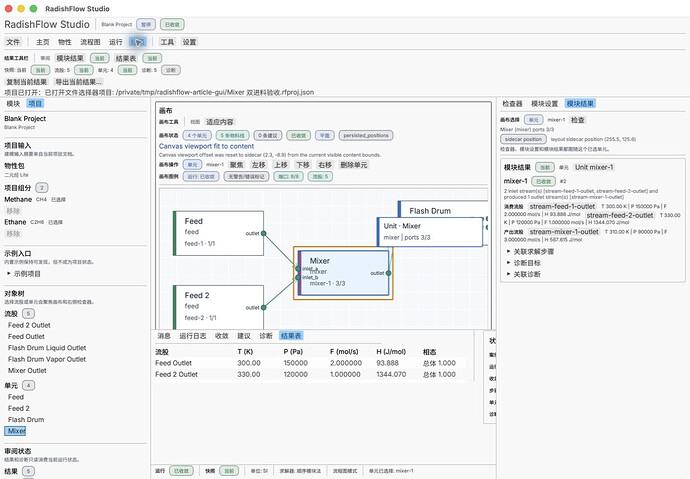
Task: Click 上移 move-up button
Action: [x=281, y=165]
